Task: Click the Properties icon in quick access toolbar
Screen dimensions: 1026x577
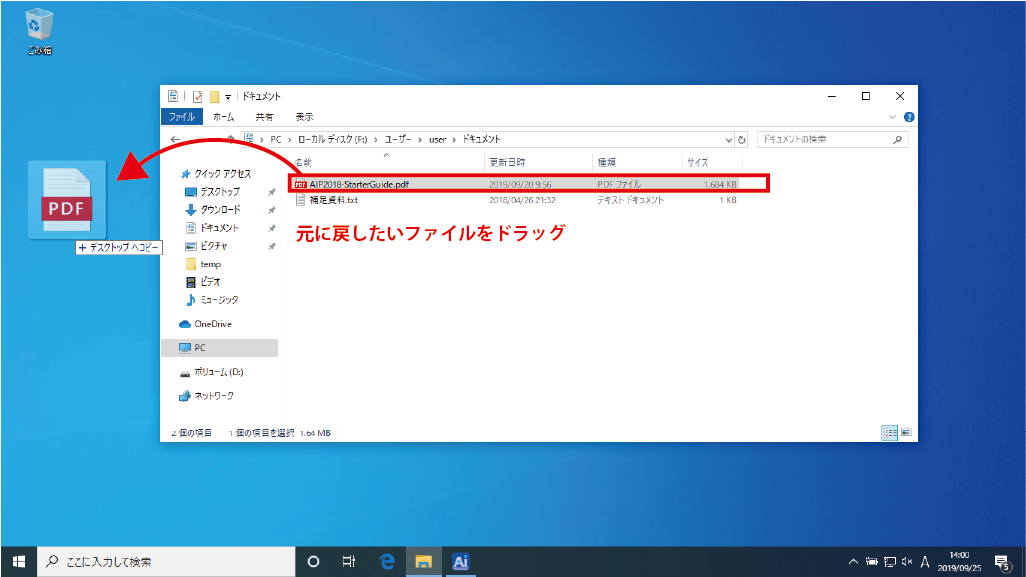Action: tap(198, 97)
